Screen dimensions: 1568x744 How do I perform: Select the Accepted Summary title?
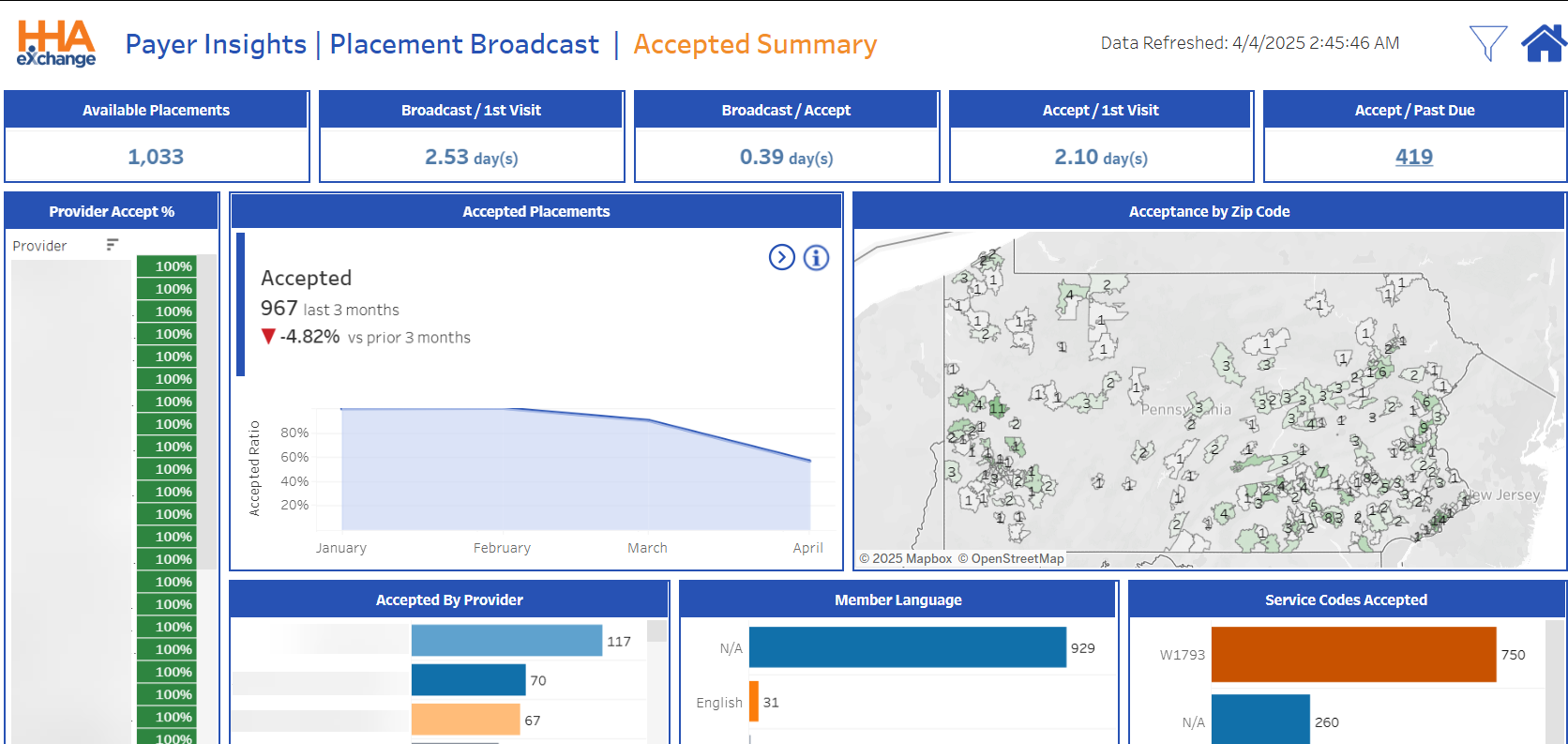click(x=755, y=44)
